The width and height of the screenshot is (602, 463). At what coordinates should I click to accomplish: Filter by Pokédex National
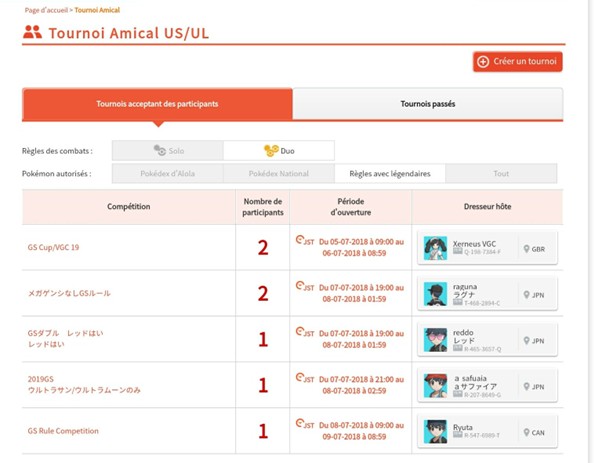click(279, 174)
